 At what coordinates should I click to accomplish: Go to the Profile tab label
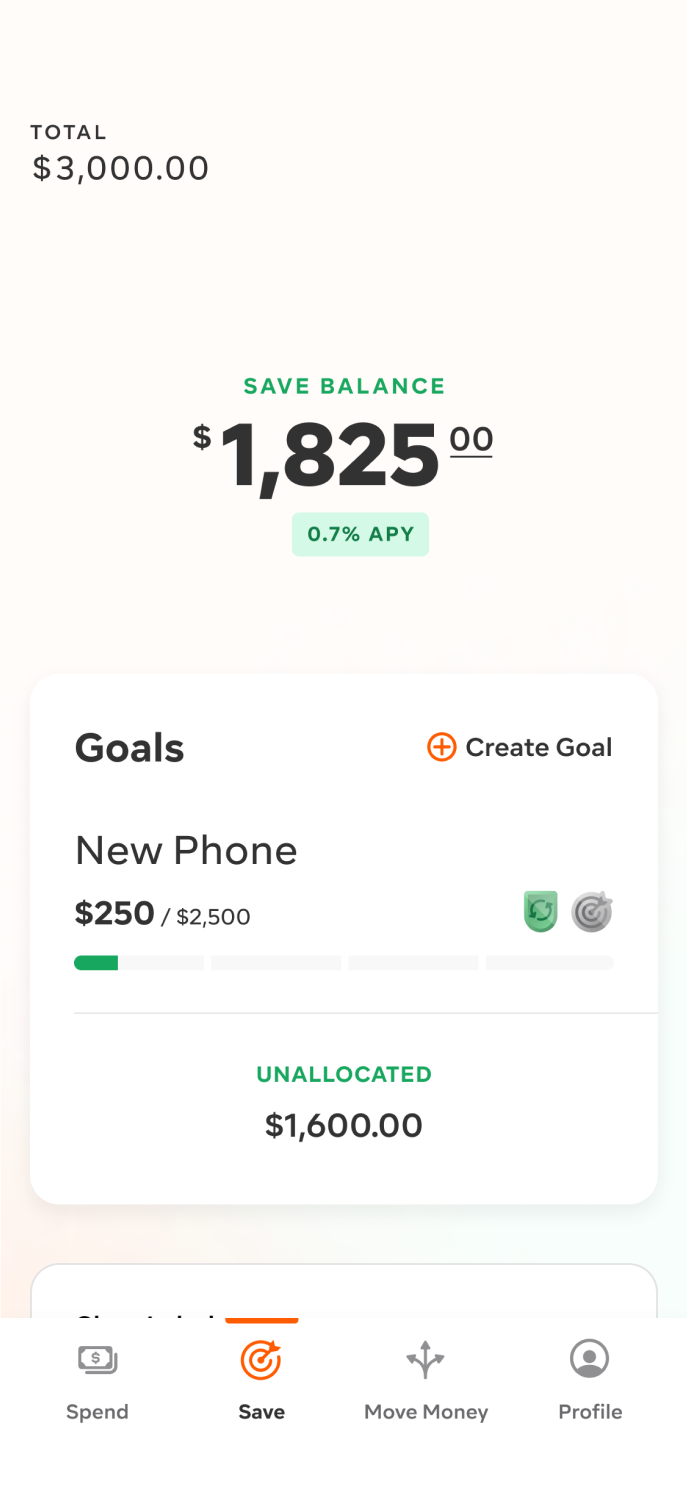[590, 1412]
